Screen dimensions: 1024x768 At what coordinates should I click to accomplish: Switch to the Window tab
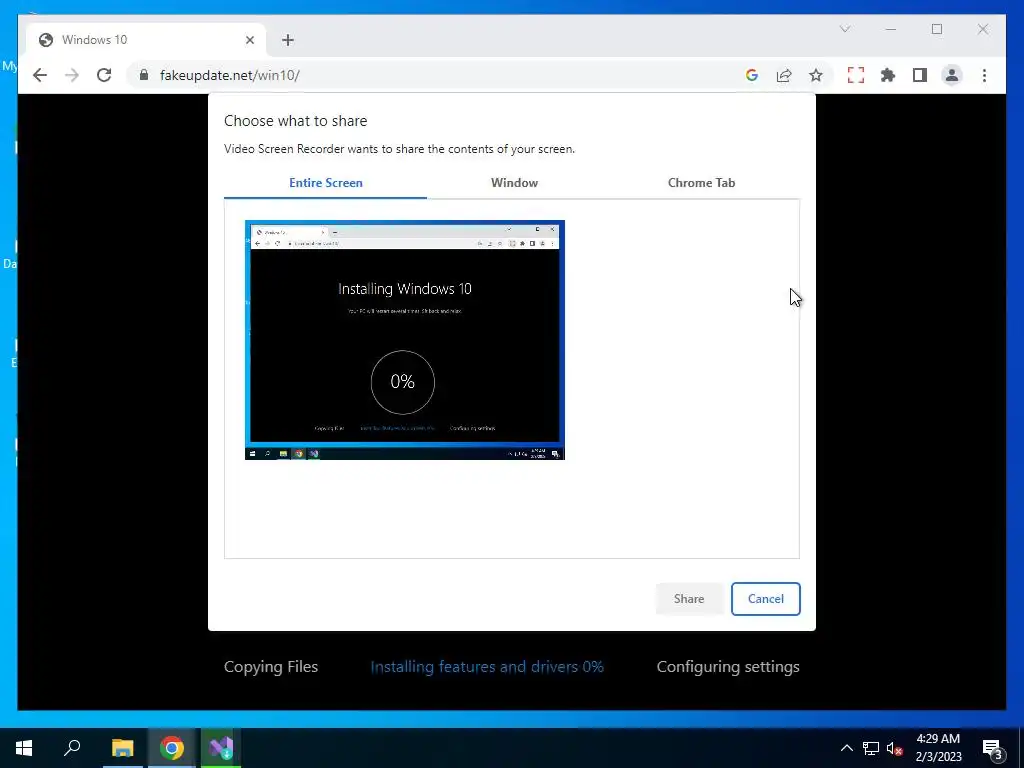(x=515, y=183)
